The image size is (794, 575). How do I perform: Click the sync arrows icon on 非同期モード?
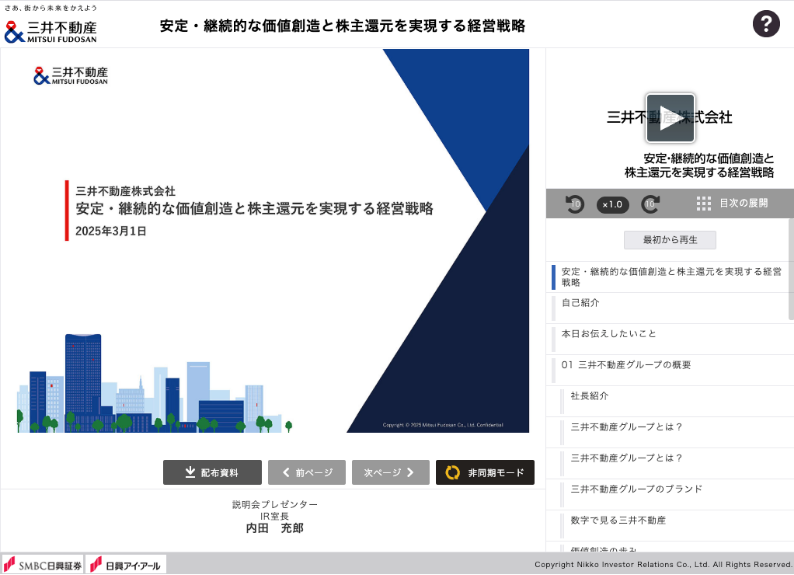(x=452, y=472)
